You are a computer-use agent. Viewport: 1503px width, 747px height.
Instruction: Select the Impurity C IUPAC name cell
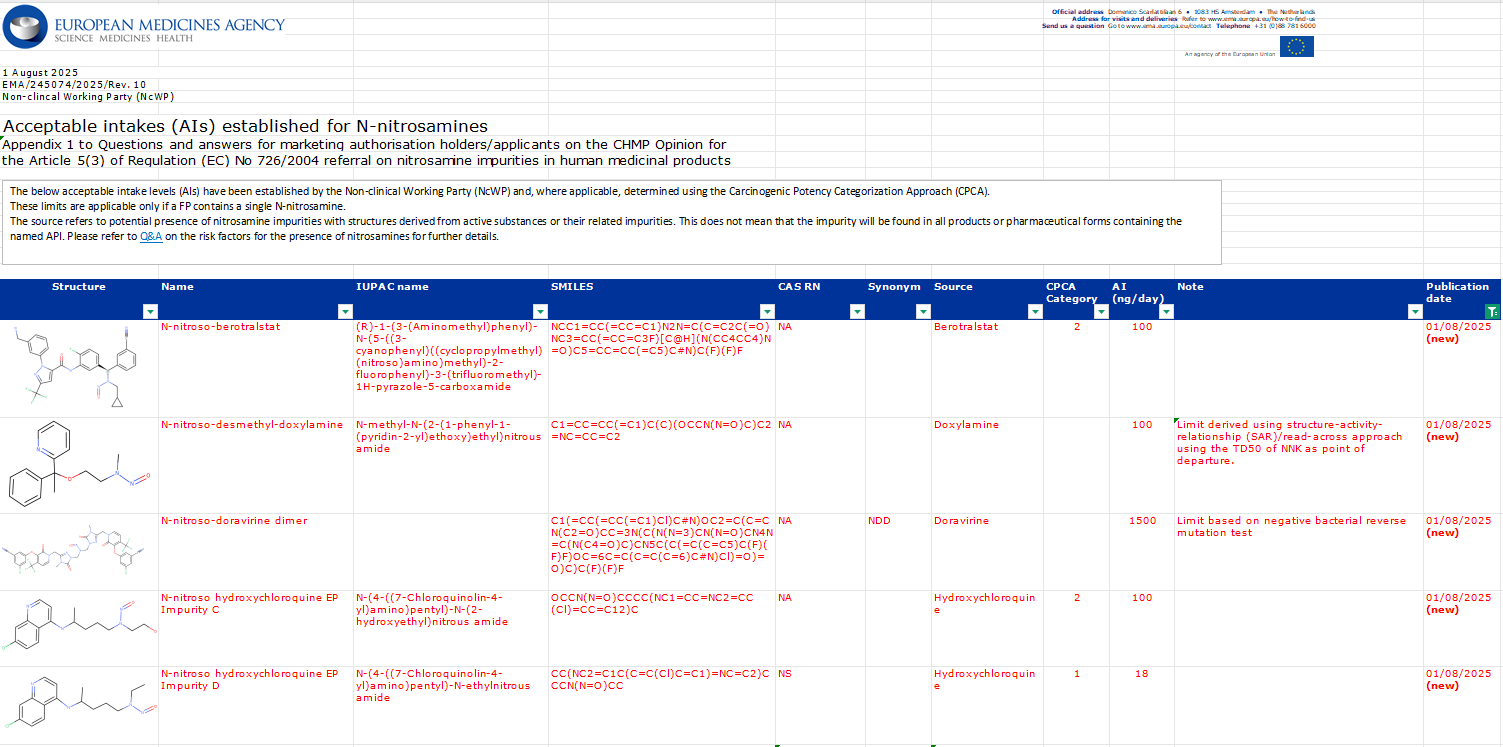pos(451,628)
